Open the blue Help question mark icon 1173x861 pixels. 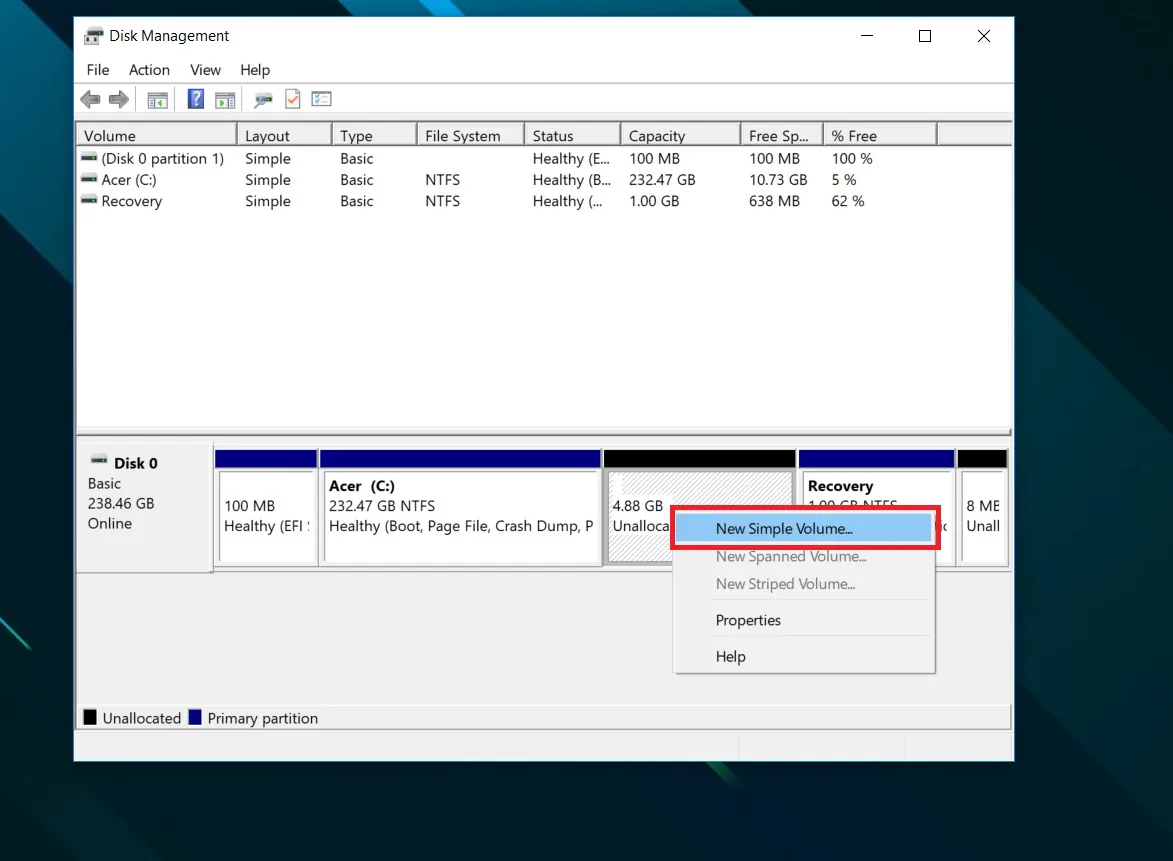(x=195, y=99)
